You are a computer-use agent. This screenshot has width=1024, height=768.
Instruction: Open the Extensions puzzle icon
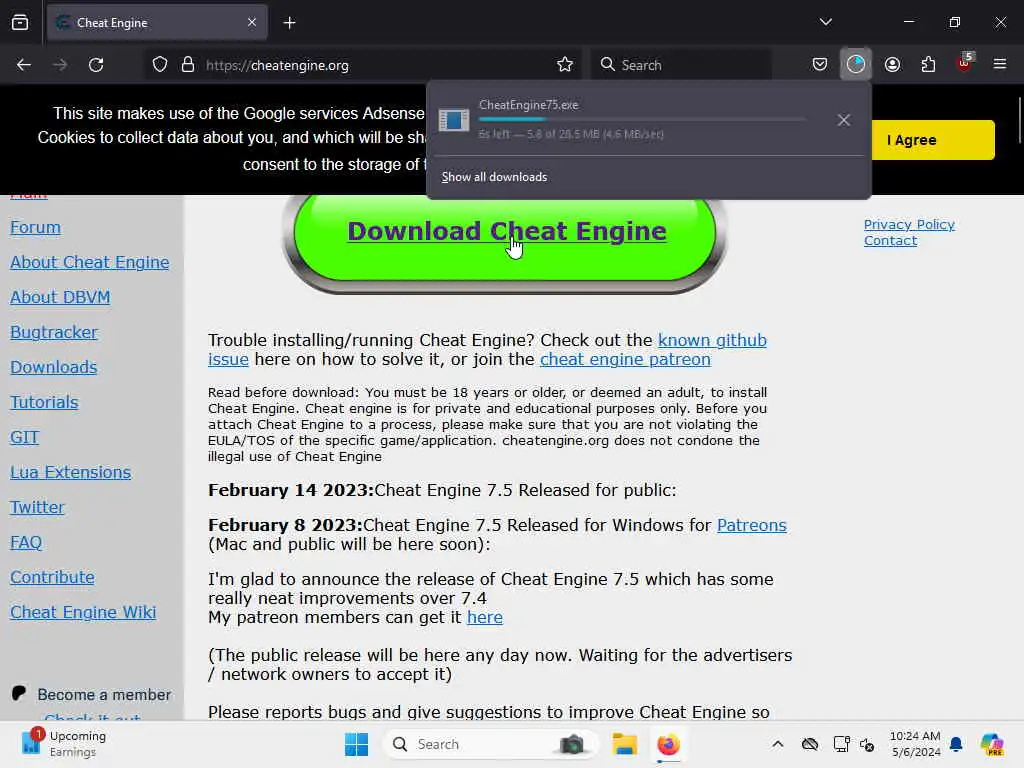tap(928, 65)
